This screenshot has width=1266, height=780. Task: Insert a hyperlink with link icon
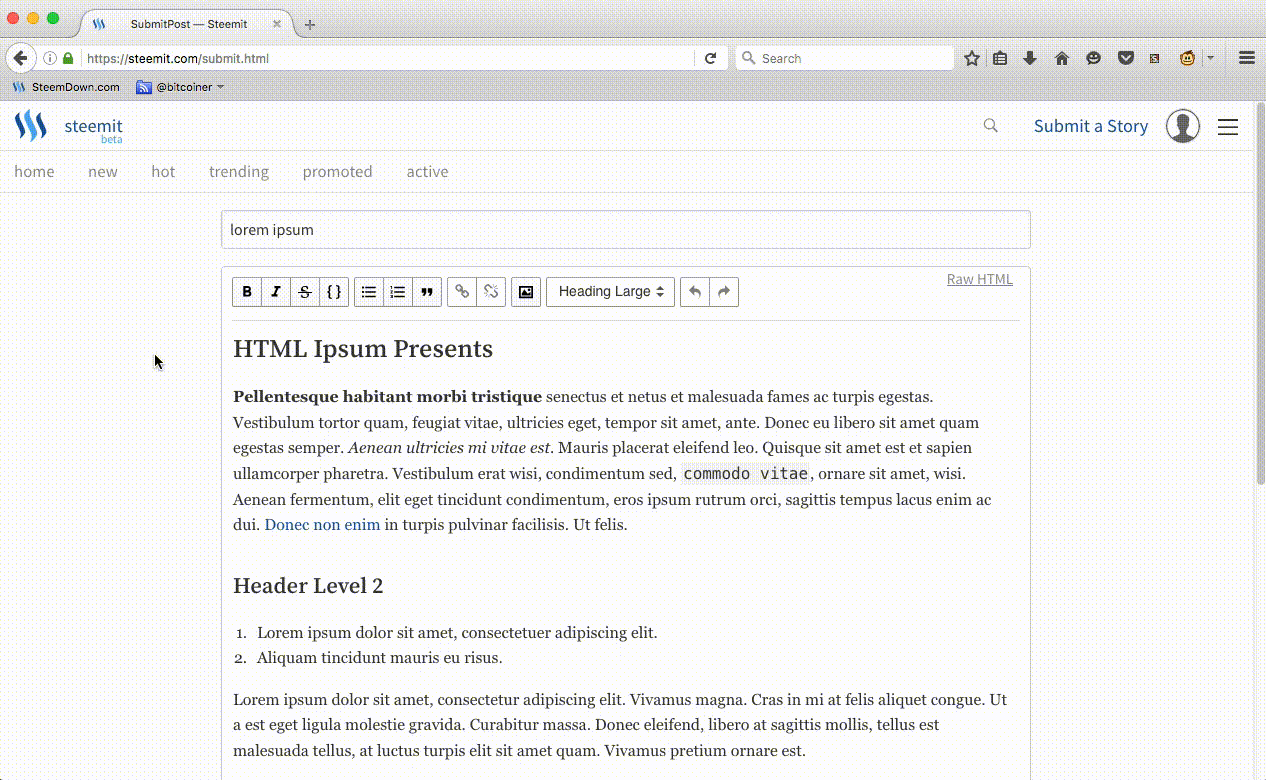tap(462, 292)
